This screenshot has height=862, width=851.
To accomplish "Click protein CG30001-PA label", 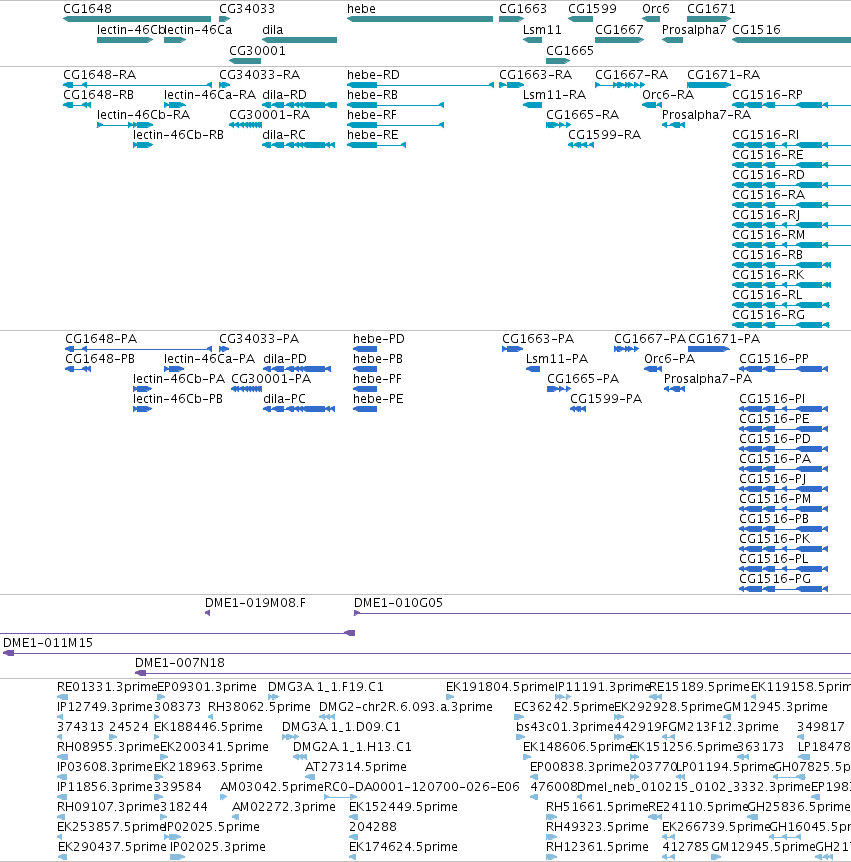I will point(271,379).
